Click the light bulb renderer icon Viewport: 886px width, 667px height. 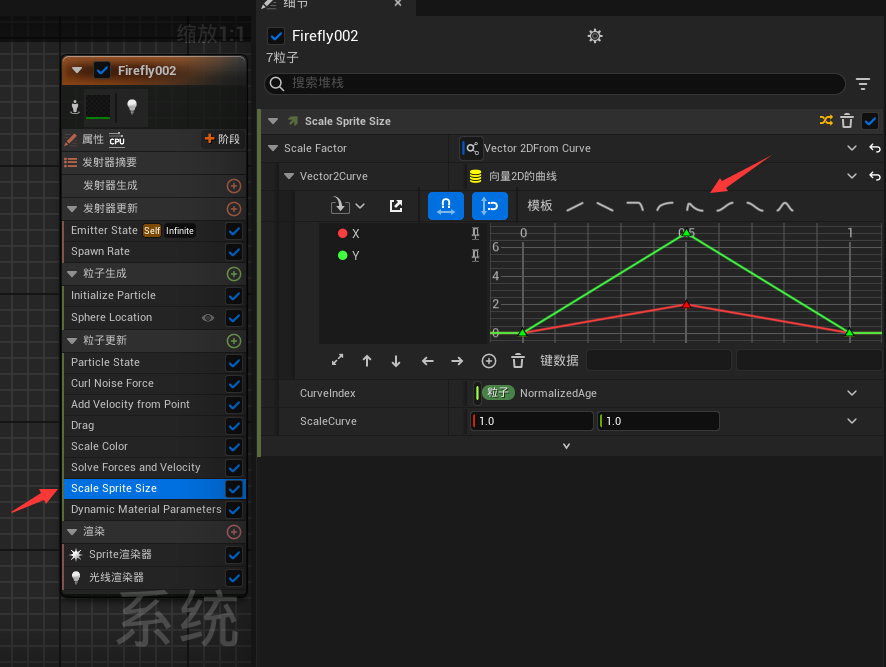[x=132, y=106]
